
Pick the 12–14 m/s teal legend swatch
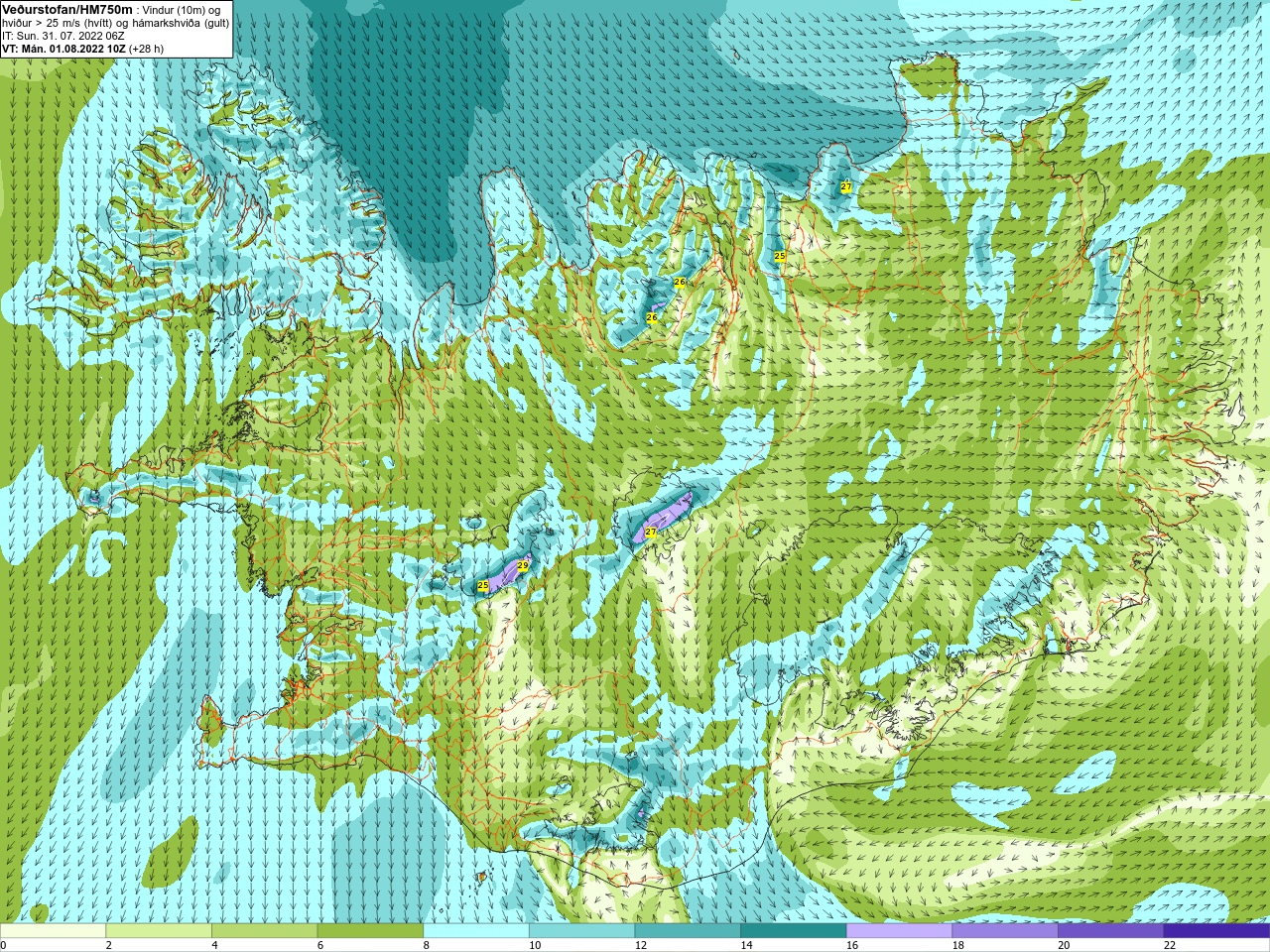point(688,931)
